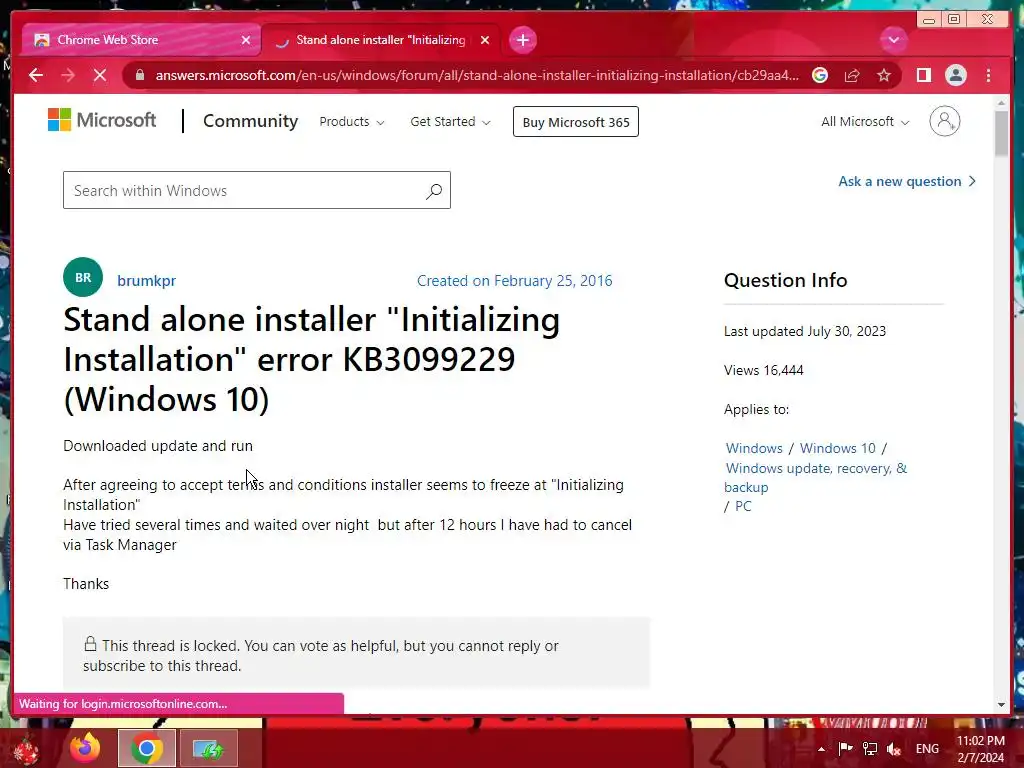Image resolution: width=1024 pixels, height=768 pixels.
Task: Close the Chrome Web Store tab
Action: (x=246, y=40)
